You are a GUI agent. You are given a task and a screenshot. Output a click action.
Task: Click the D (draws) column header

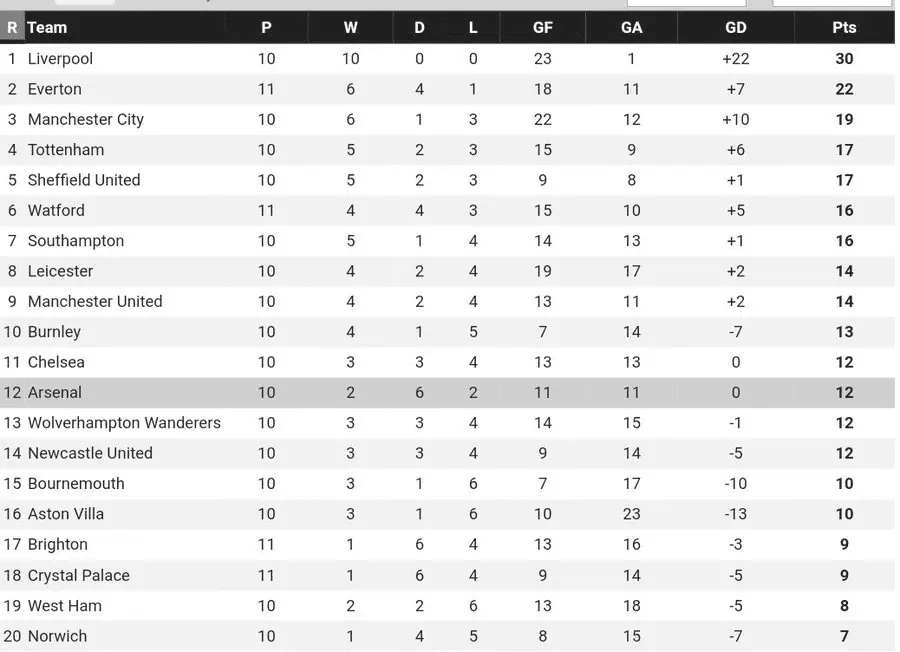pos(419,28)
